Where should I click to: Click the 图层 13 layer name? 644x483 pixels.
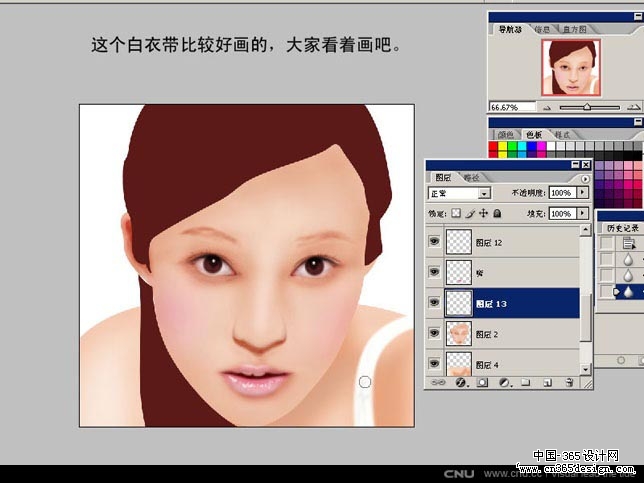[x=491, y=304]
